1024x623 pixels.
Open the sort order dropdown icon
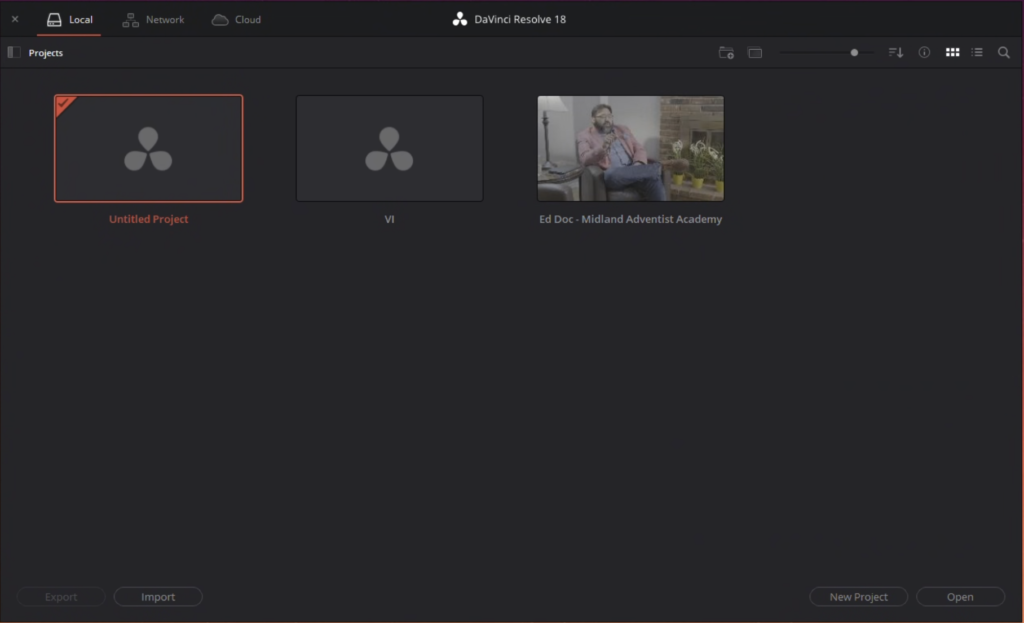tap(896, 52)
